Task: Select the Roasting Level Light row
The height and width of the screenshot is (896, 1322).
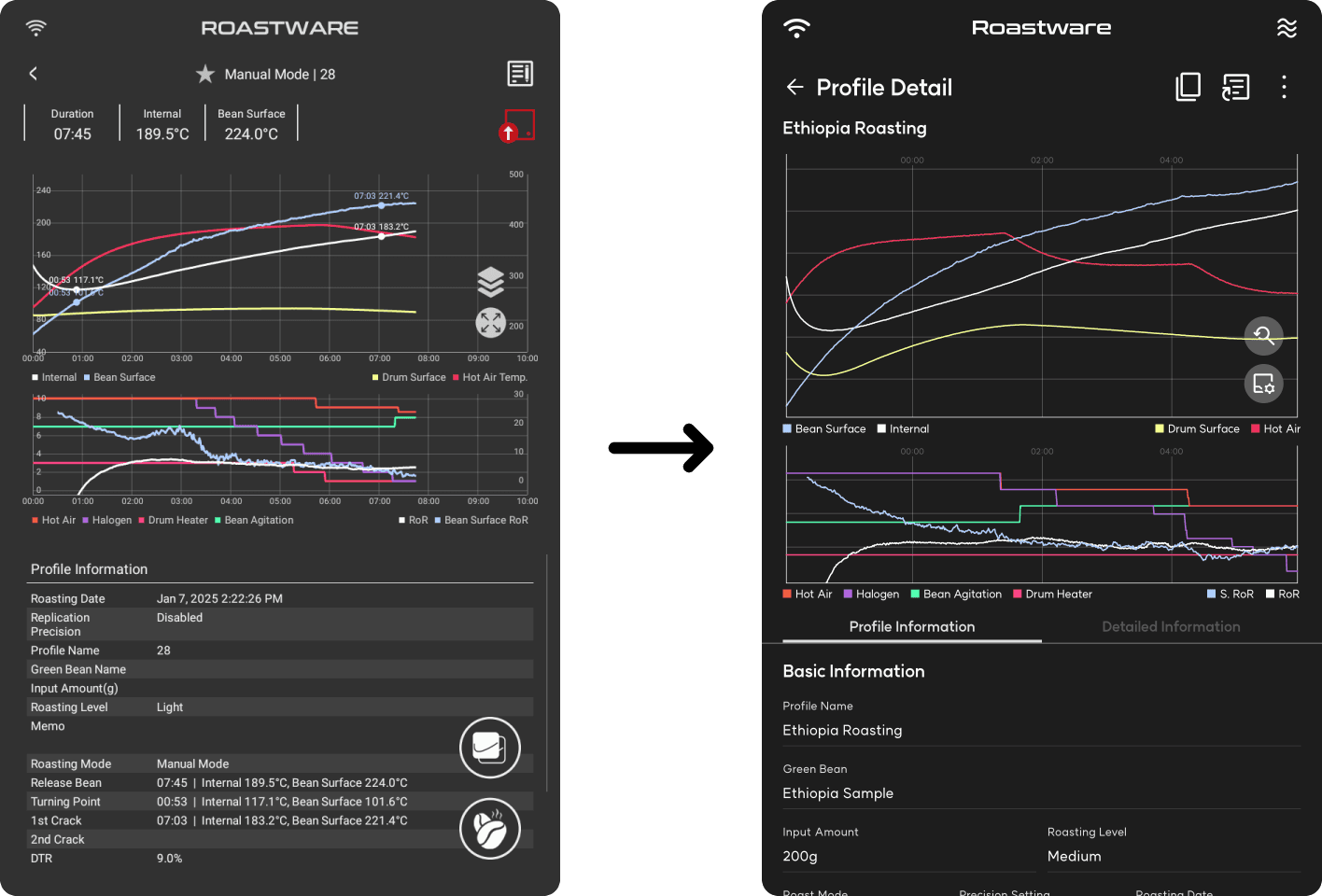Action: (x=280, y=707)
